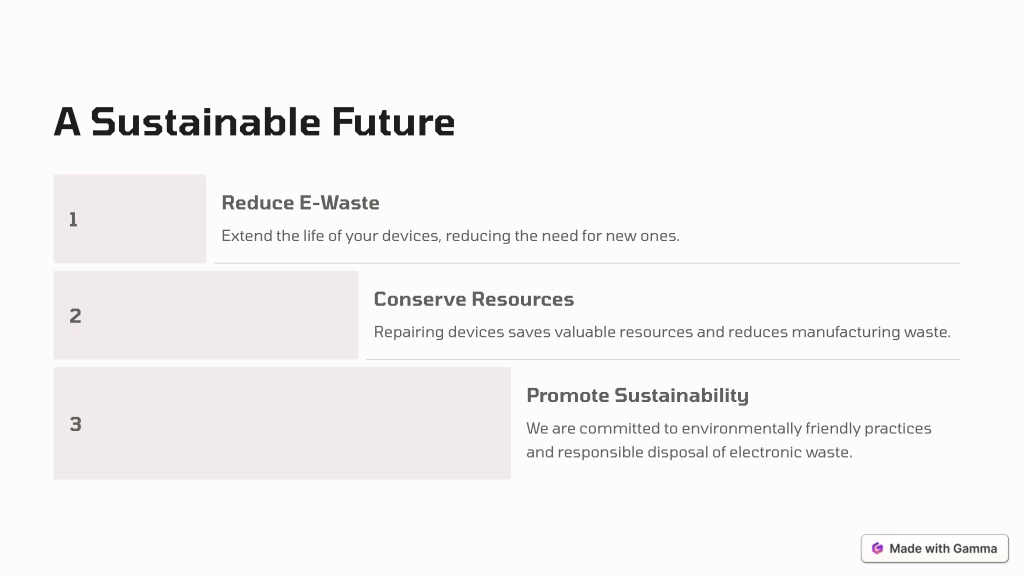The width and height of the screenshot is (1023, 576).
Task: Click the 'We are committed to environmentally' line
Action: [x=729, y=429]
